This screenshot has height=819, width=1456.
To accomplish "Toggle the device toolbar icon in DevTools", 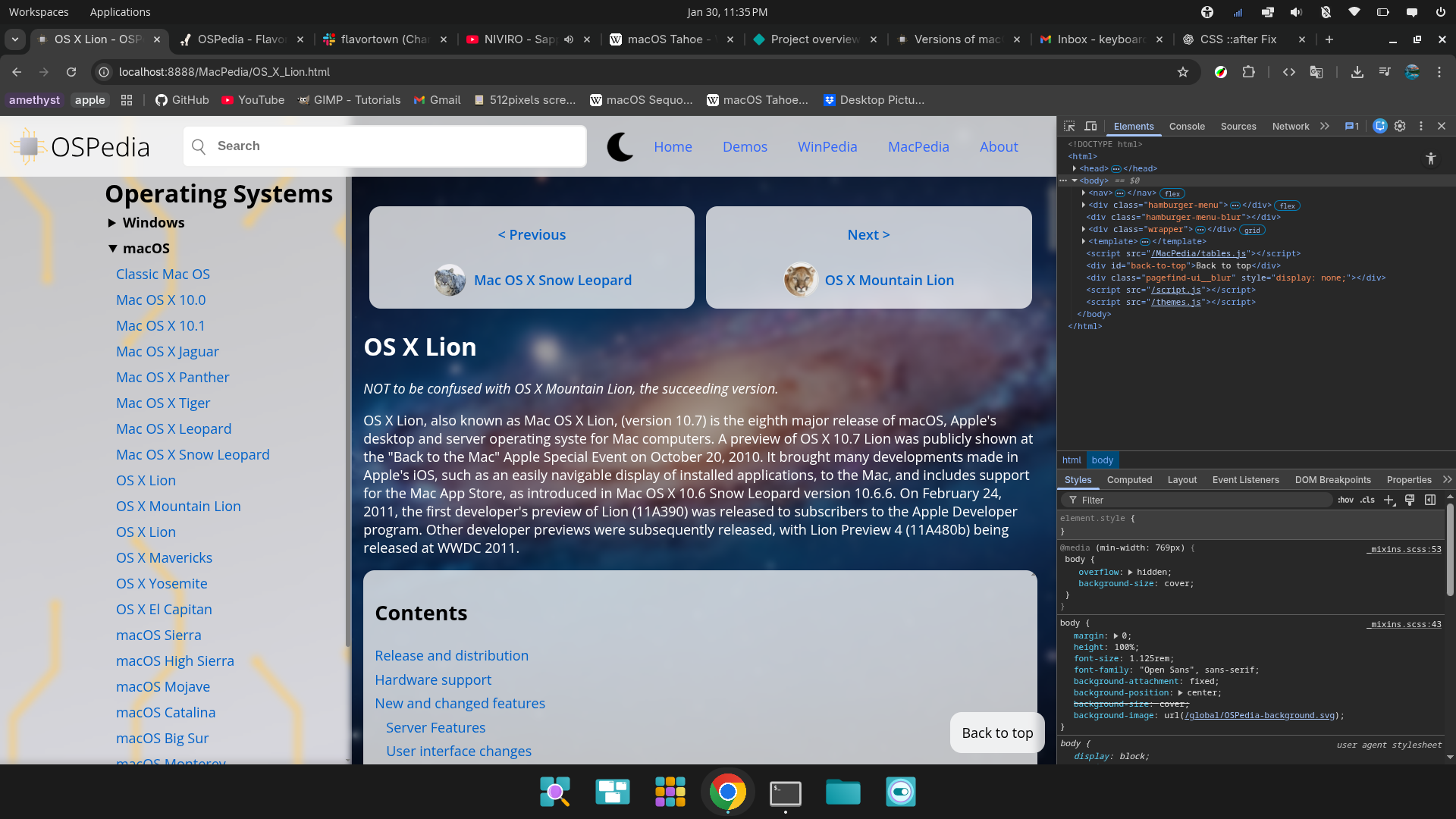I will pos(1090,126).
